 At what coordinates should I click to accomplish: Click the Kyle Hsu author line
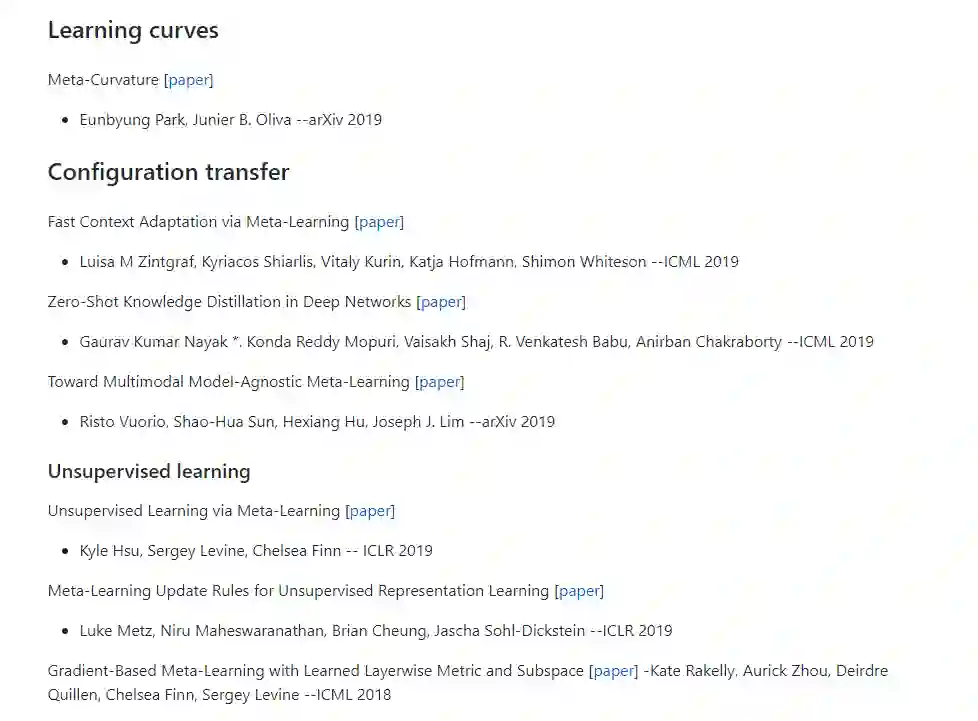pos(256,551)
